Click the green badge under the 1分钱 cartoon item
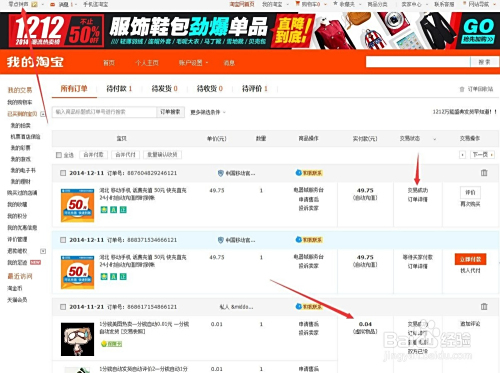Viewport: 500px width, 373px height. 112,344
